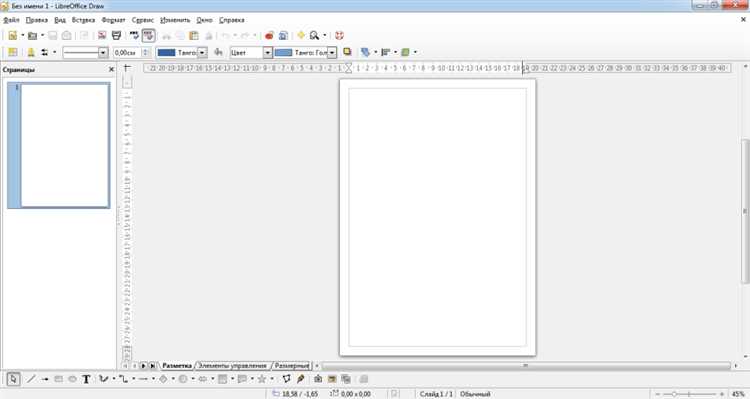This screenshot has height=399, width=750.
Task: Open the Формат menu
Action: click(113, 20)
